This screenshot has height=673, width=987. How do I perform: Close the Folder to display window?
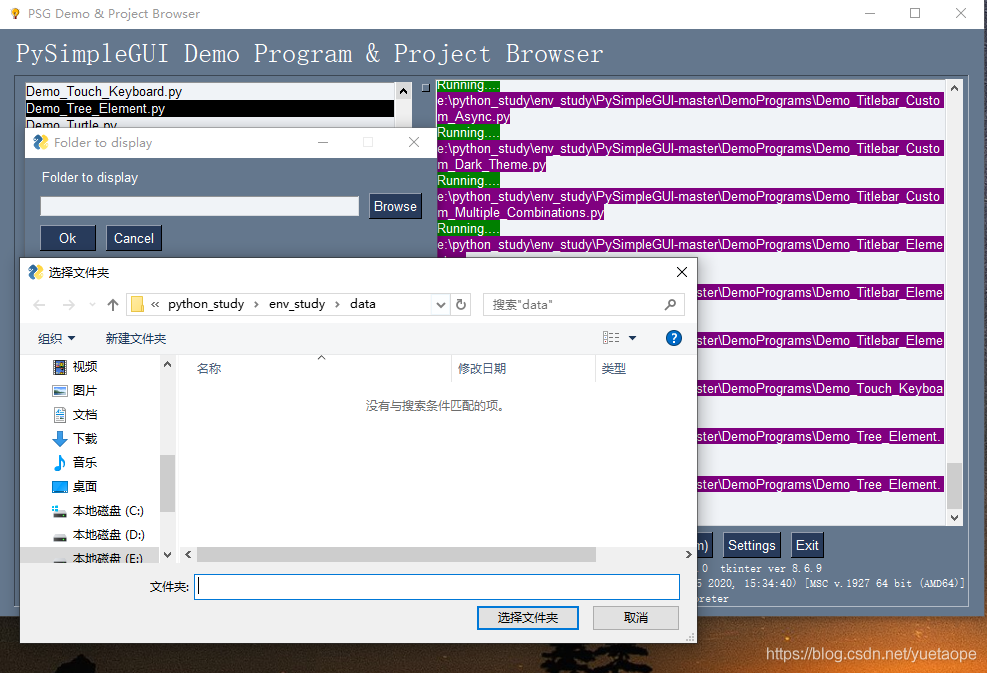414,143
